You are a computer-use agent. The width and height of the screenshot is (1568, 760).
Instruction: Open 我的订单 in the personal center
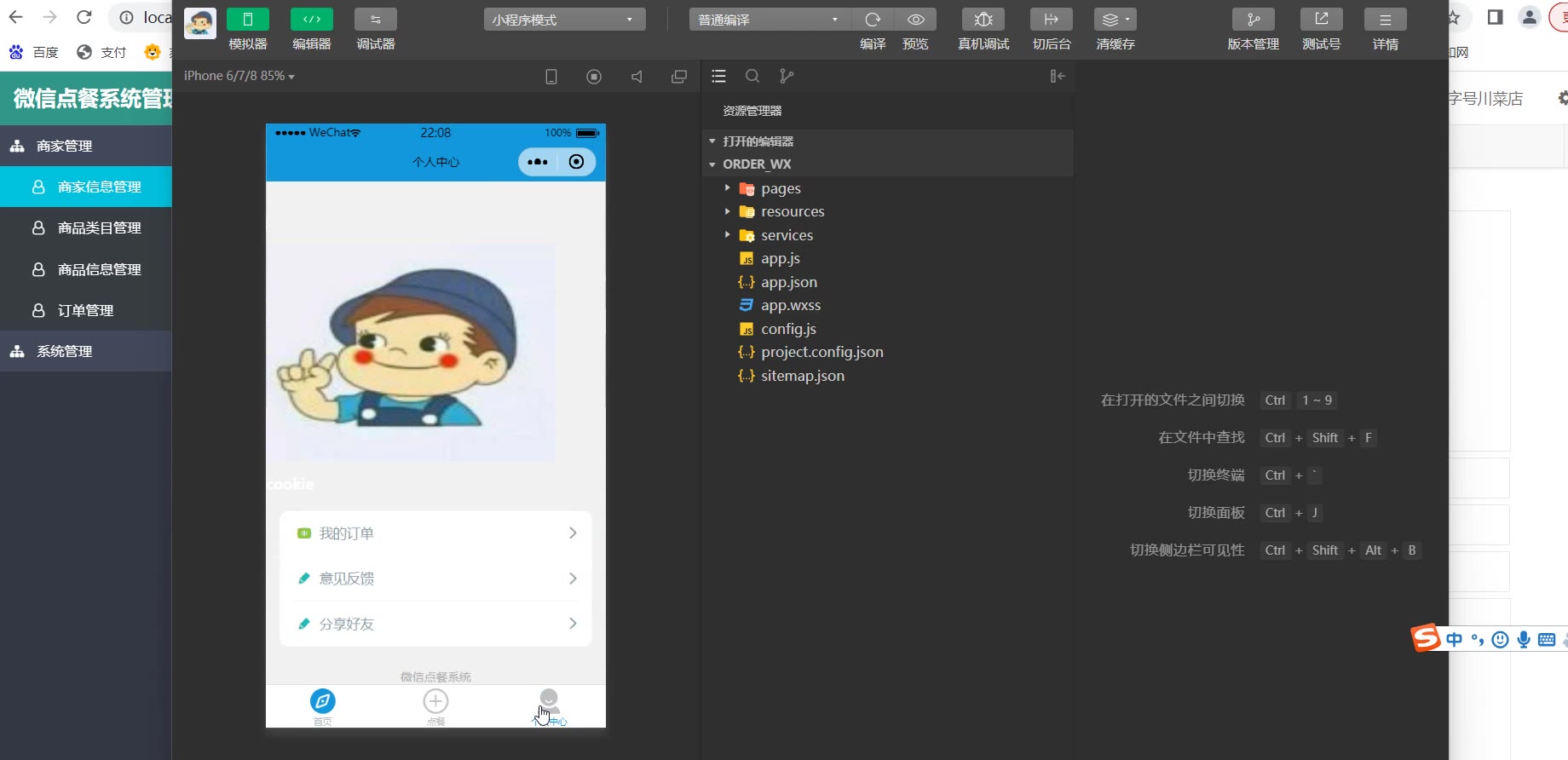point(435,533)
